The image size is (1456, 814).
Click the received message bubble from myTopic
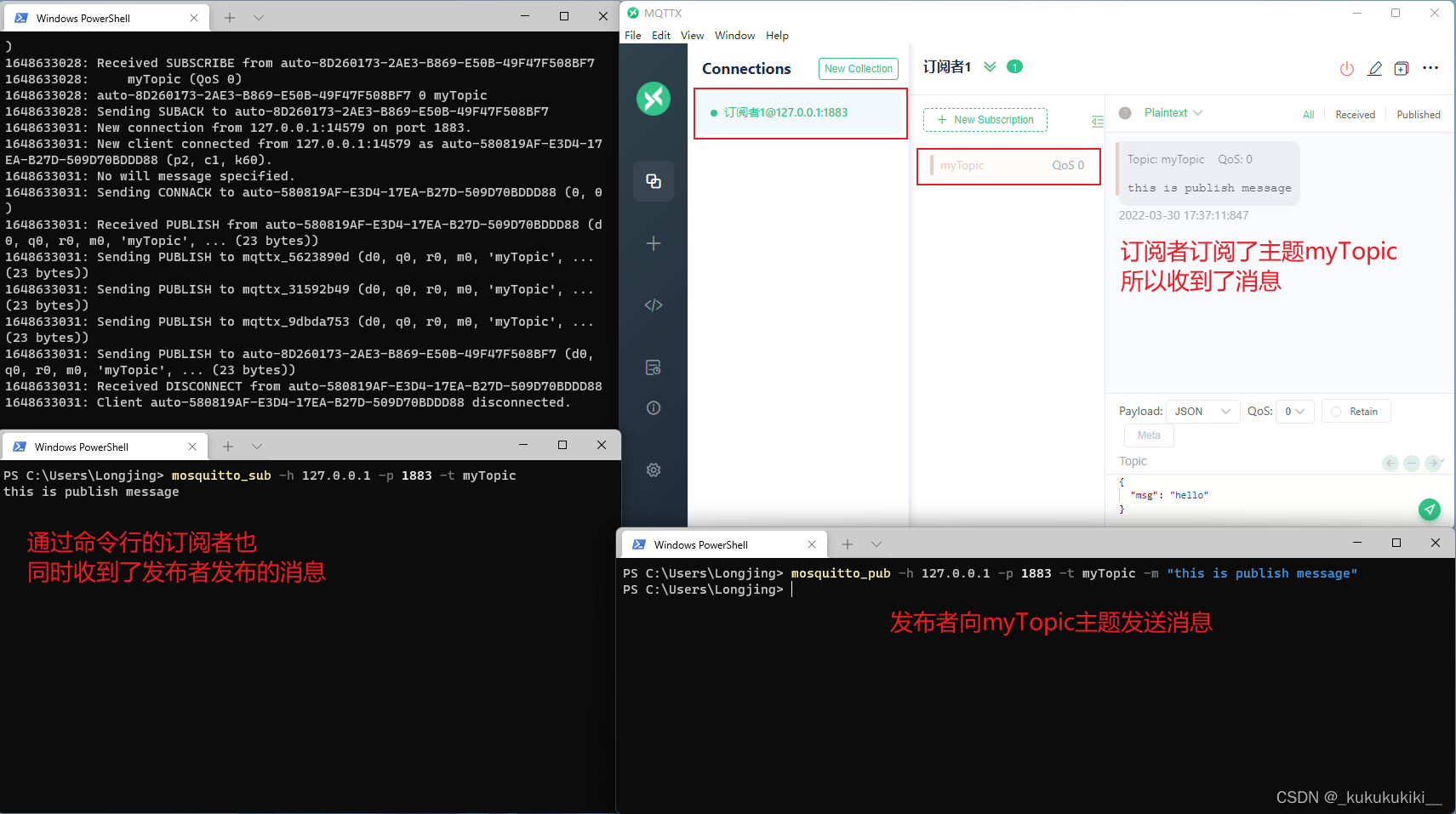[1208, 174]
